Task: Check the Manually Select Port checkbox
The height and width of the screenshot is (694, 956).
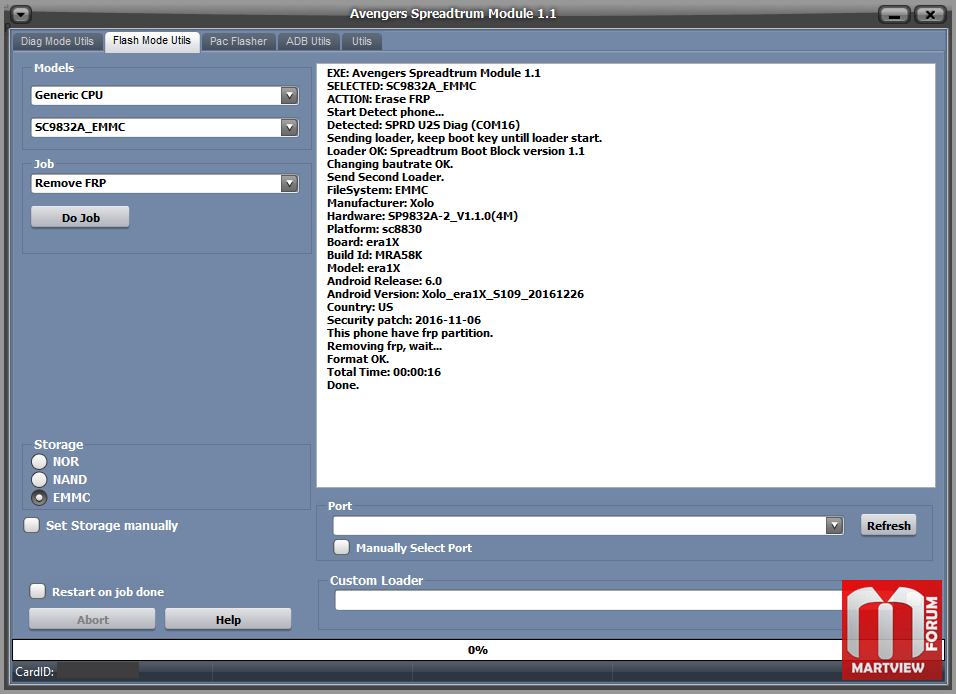Action: click(x=341, y=547)
